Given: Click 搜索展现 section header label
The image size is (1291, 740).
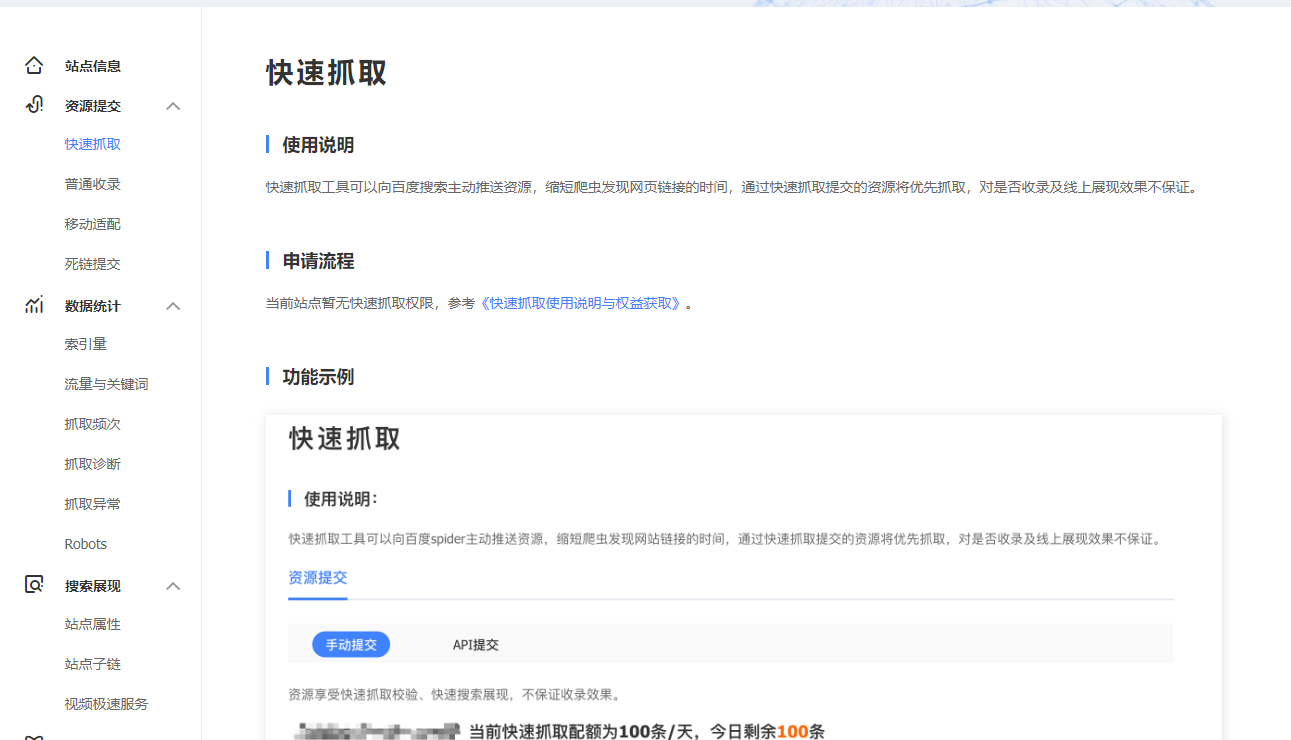Looking at the screenshot, I should coord(93,586).
